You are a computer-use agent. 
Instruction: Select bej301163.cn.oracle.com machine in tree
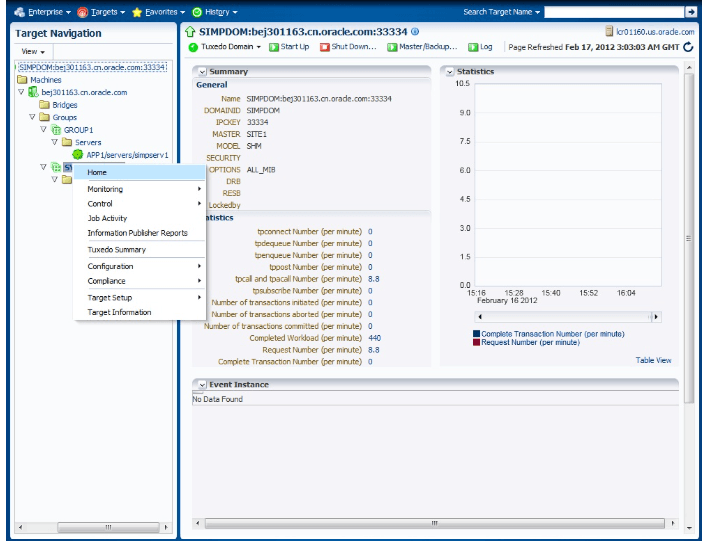click(x=84, y=92)
